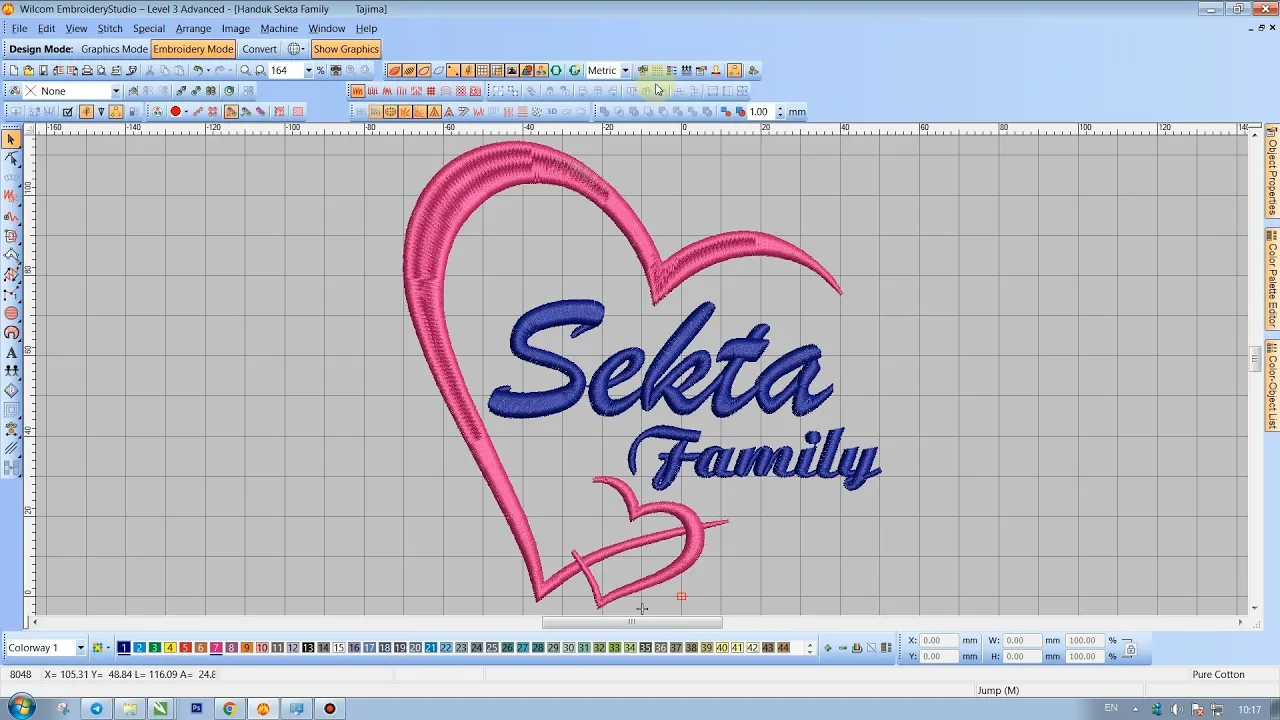
Task: Increment the 1.00 mm spinner
Action: coord(780,109)
